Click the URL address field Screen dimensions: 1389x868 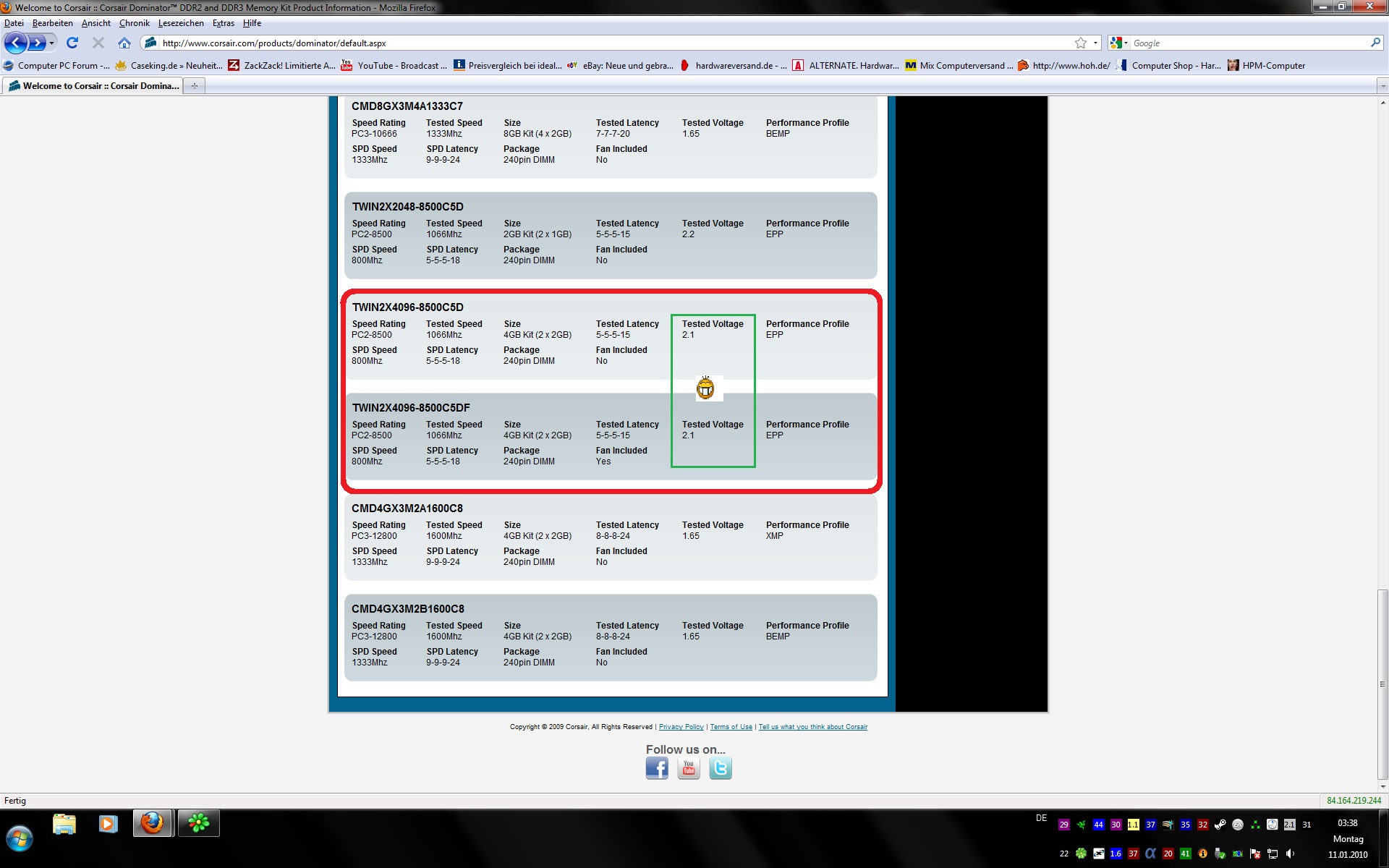point(615,43)
